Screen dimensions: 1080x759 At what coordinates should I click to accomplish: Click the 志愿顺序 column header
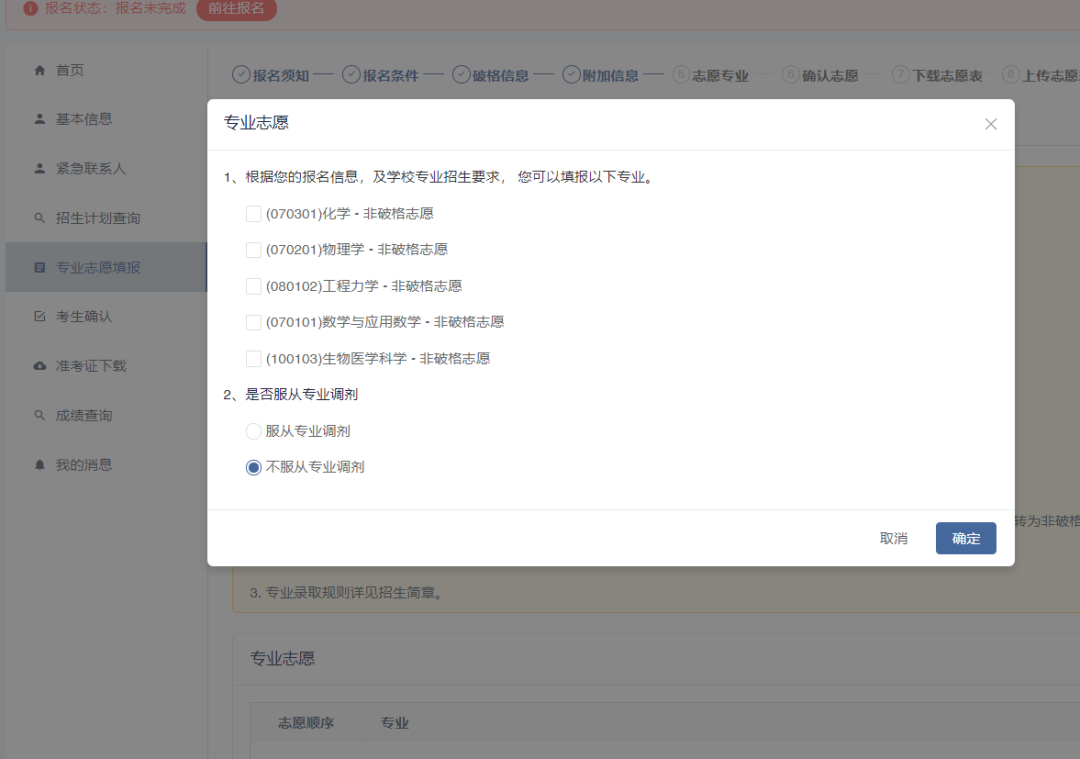[x=306, y=722]
